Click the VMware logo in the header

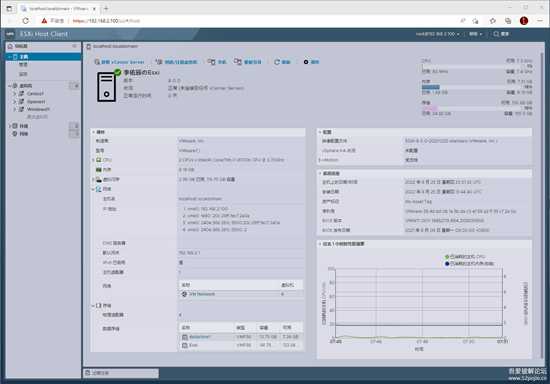(10, 34)
